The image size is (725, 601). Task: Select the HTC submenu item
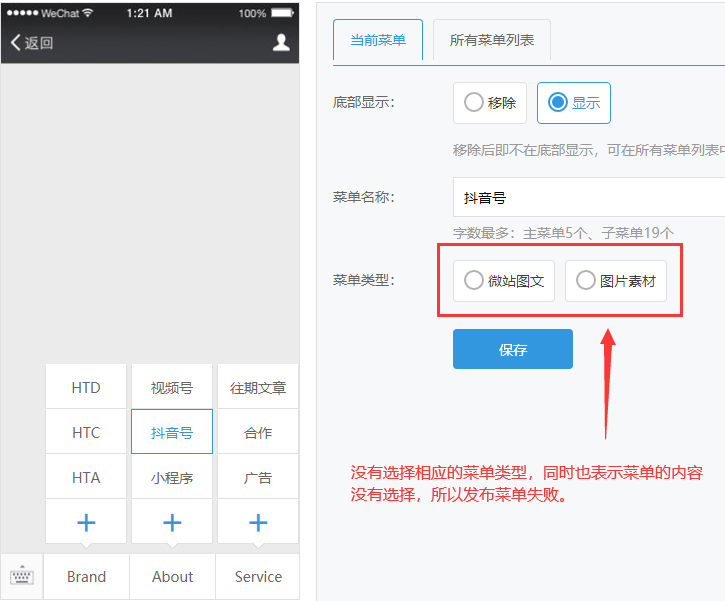[86, 432]
